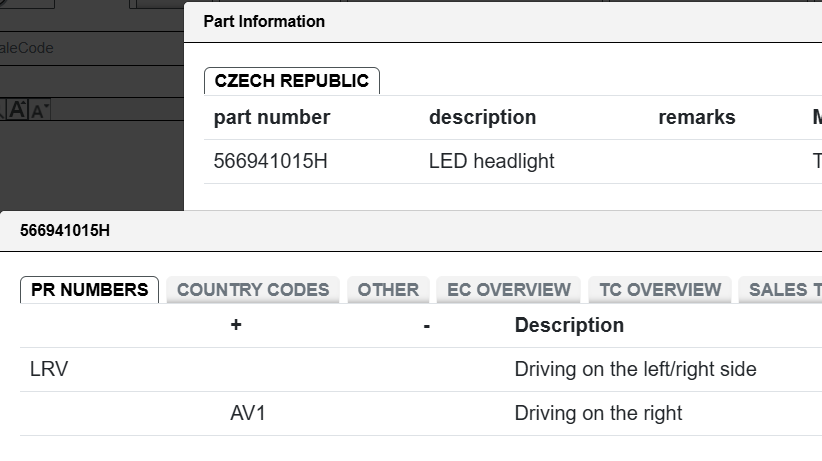
Task: Open the OTHER tab
Action: point(388,290)
